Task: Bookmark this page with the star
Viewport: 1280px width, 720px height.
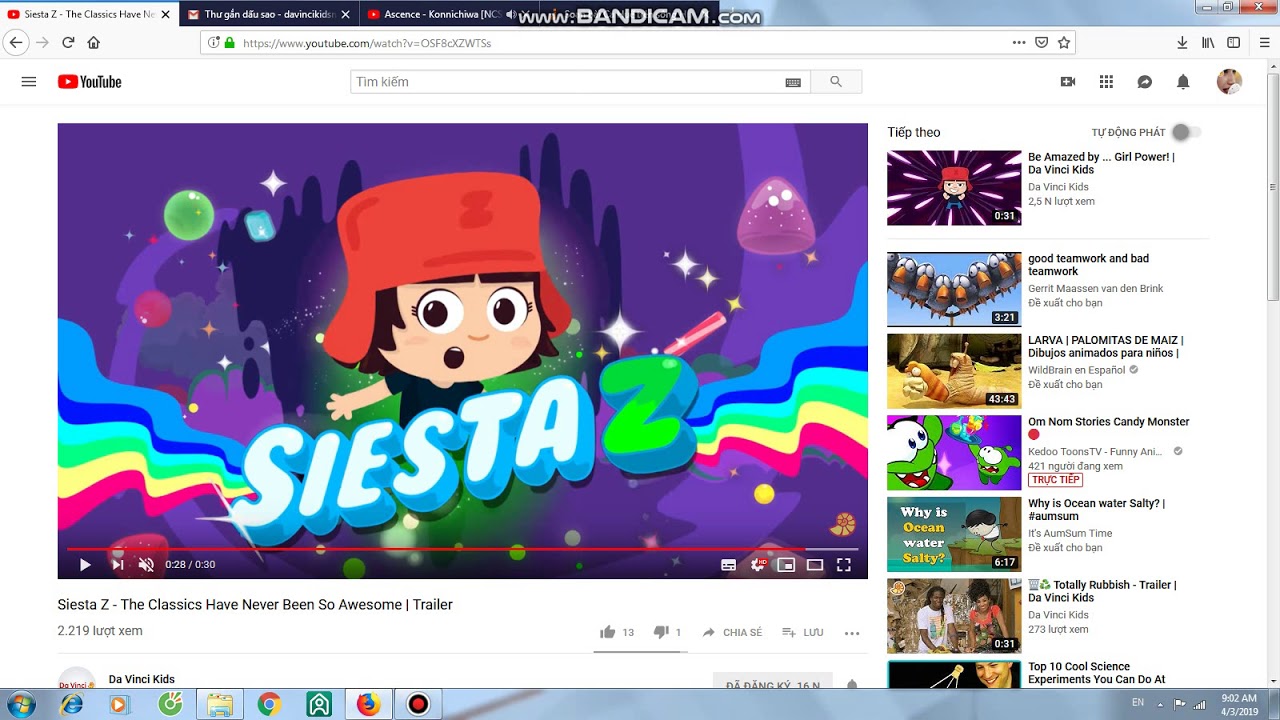Action: (x=1064, y=43)
